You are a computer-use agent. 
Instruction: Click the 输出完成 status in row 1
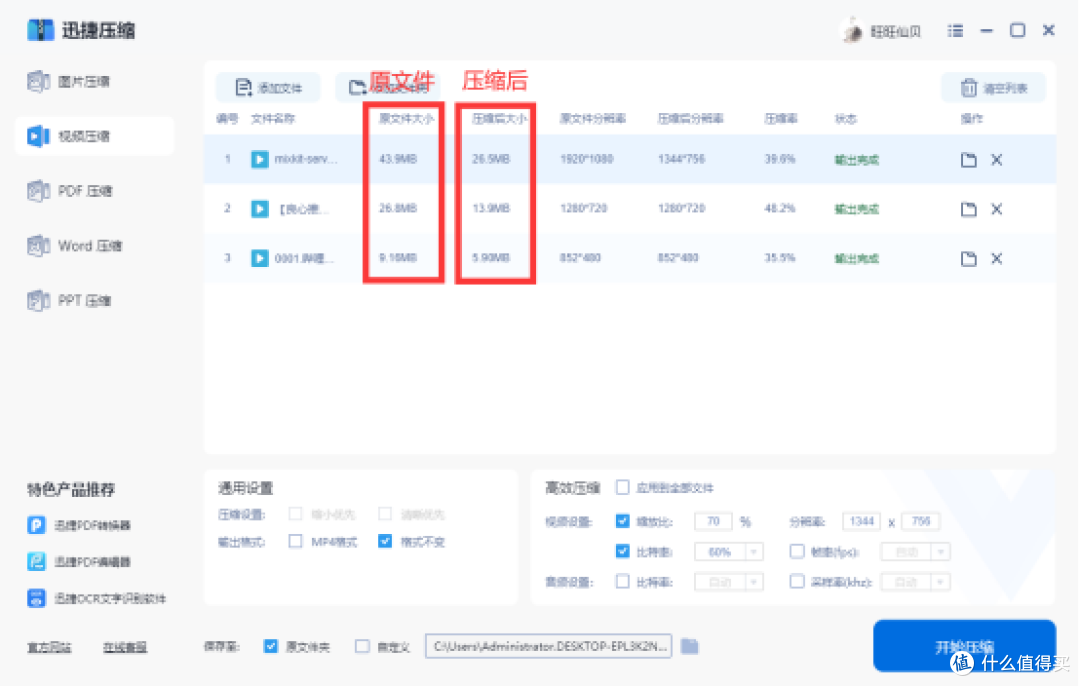point(856,160)
